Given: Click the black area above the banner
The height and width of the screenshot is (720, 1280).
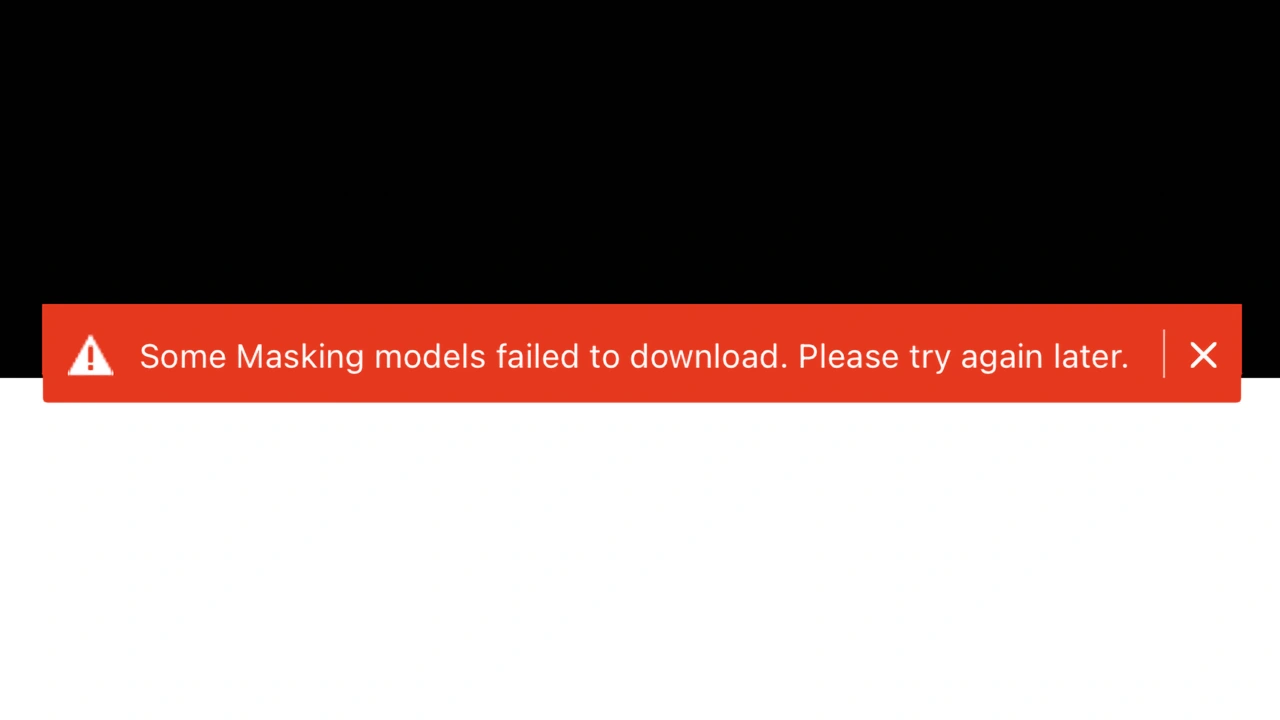Looking at the screenshot, I should click(x=640, y=150).
